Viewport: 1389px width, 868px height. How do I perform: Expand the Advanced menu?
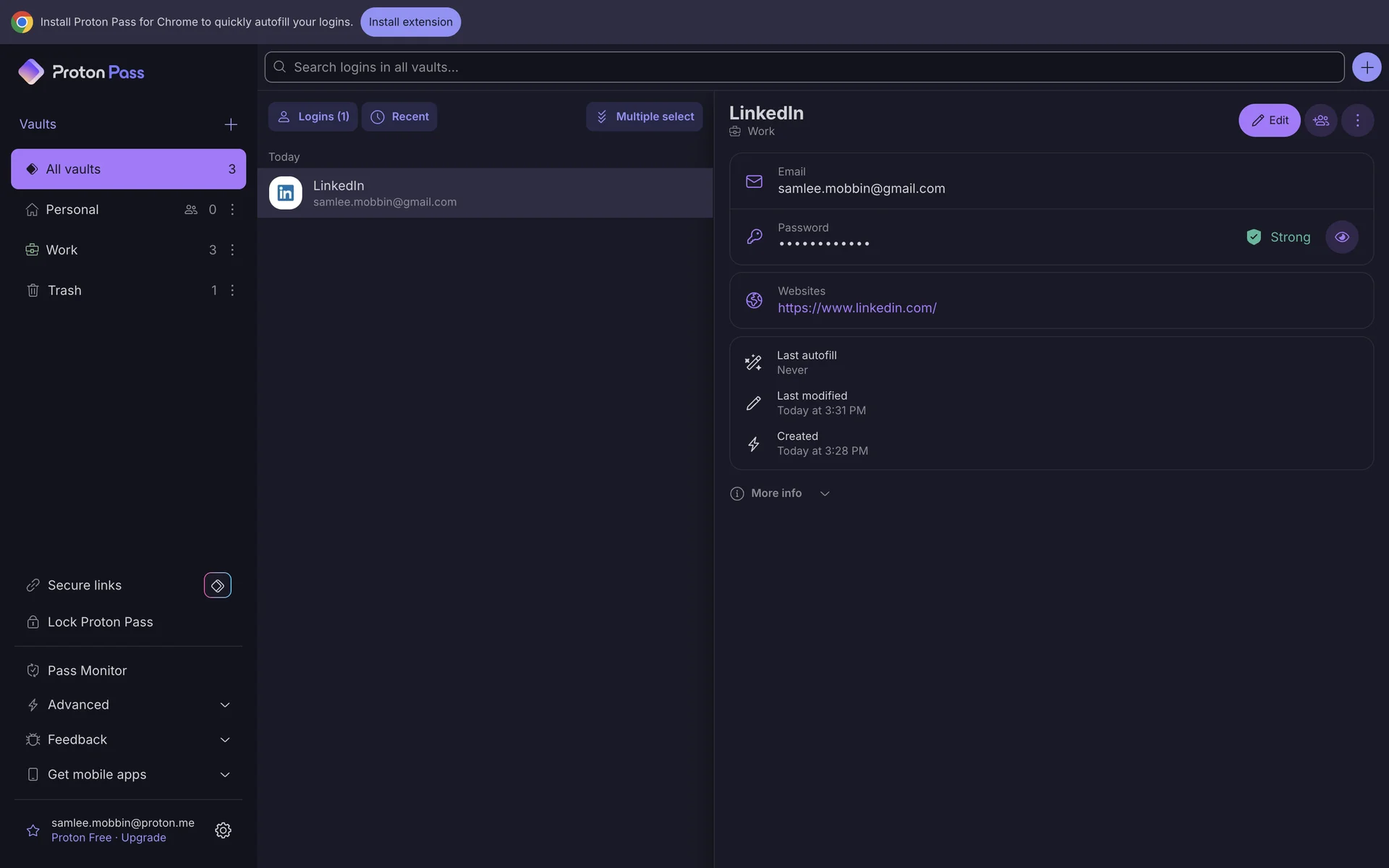128,705
